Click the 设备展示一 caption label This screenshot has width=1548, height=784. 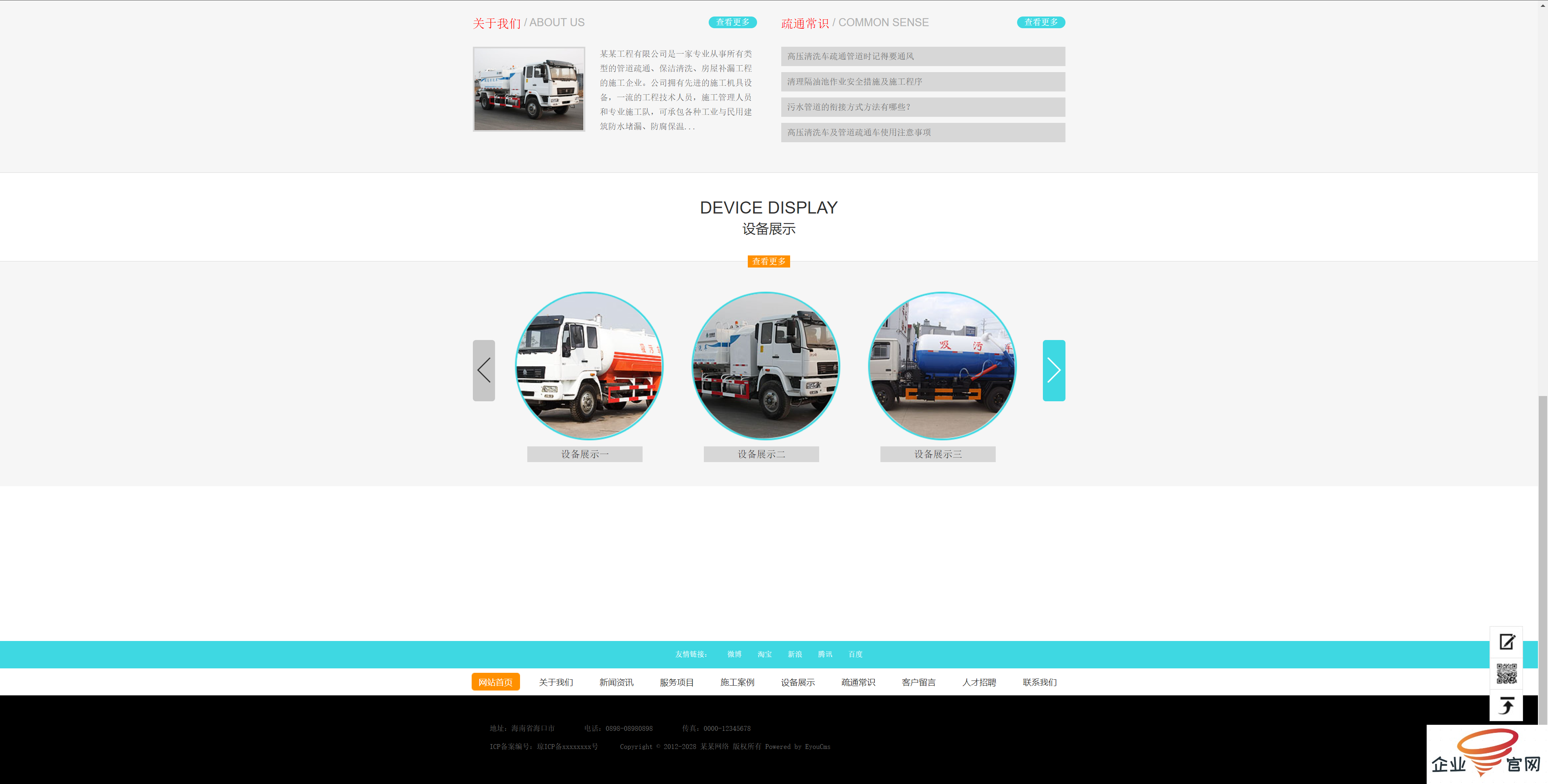pos(585,454)
